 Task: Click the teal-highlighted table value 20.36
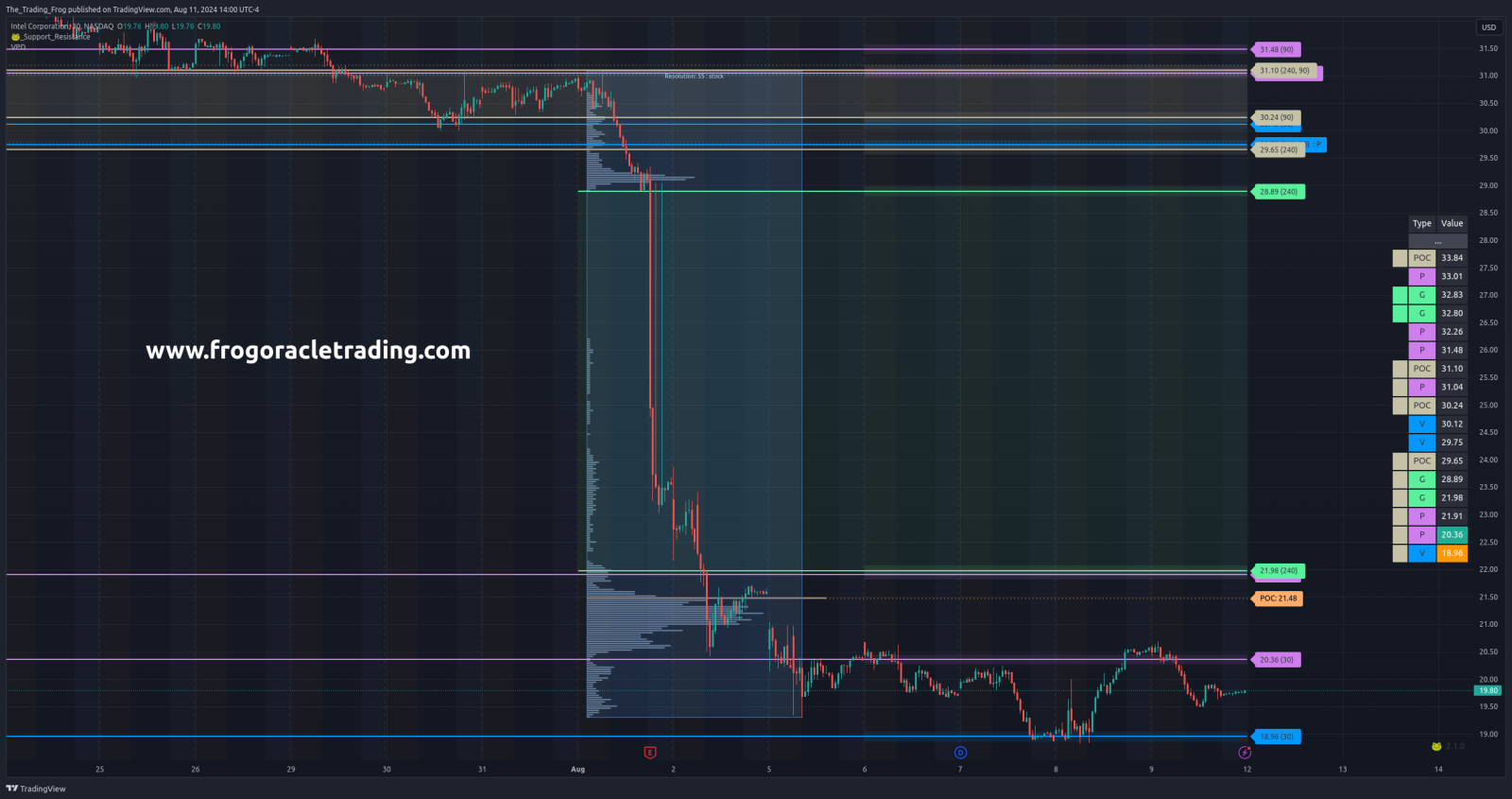click(x=1452, y=534)
